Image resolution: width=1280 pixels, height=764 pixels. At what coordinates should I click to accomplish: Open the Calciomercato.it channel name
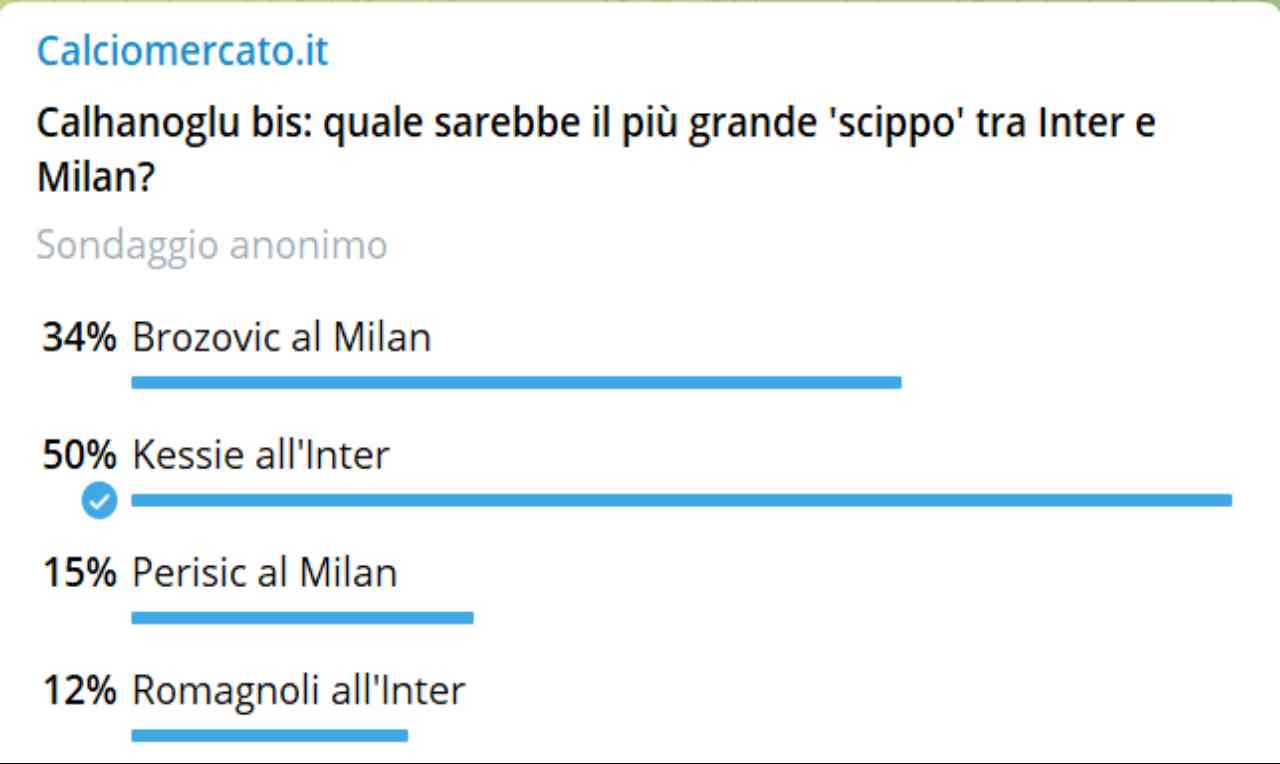(x=182, y=52)
